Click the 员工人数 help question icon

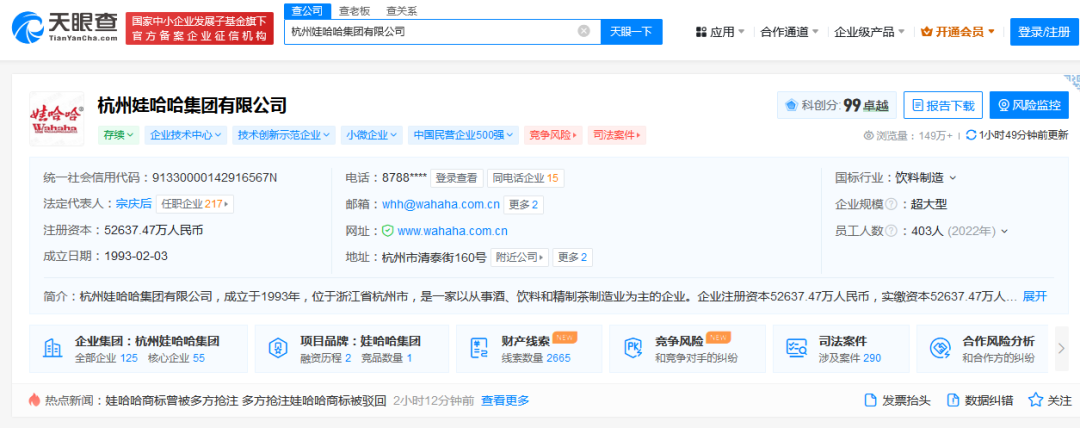click(891, 231)
